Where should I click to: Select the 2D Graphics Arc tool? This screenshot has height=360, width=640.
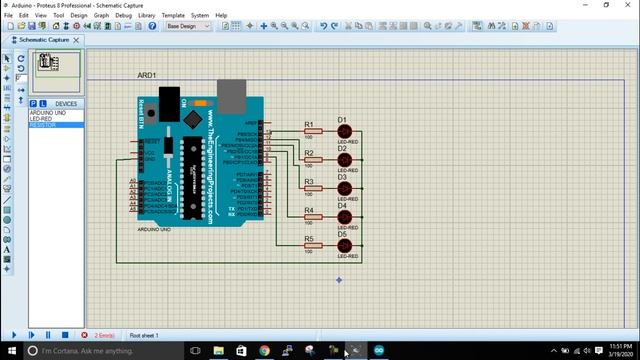coord(7,230)
